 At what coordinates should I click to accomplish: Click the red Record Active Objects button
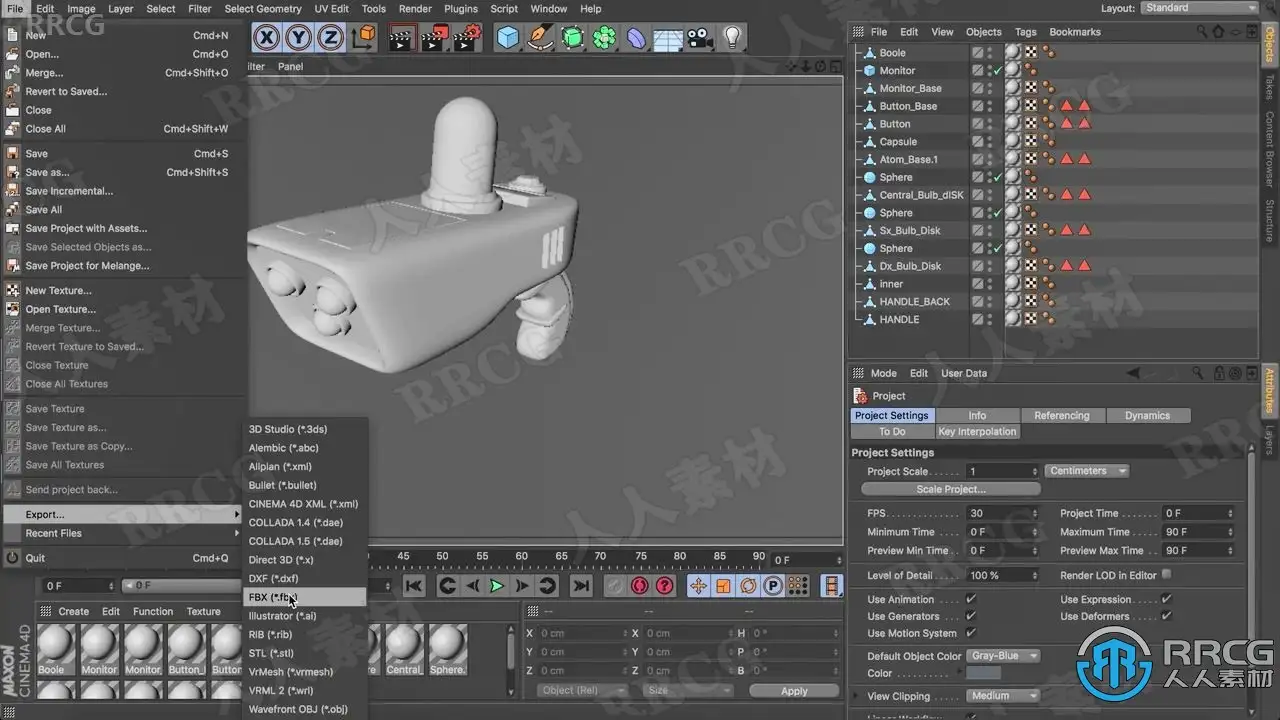coord(640,586)
